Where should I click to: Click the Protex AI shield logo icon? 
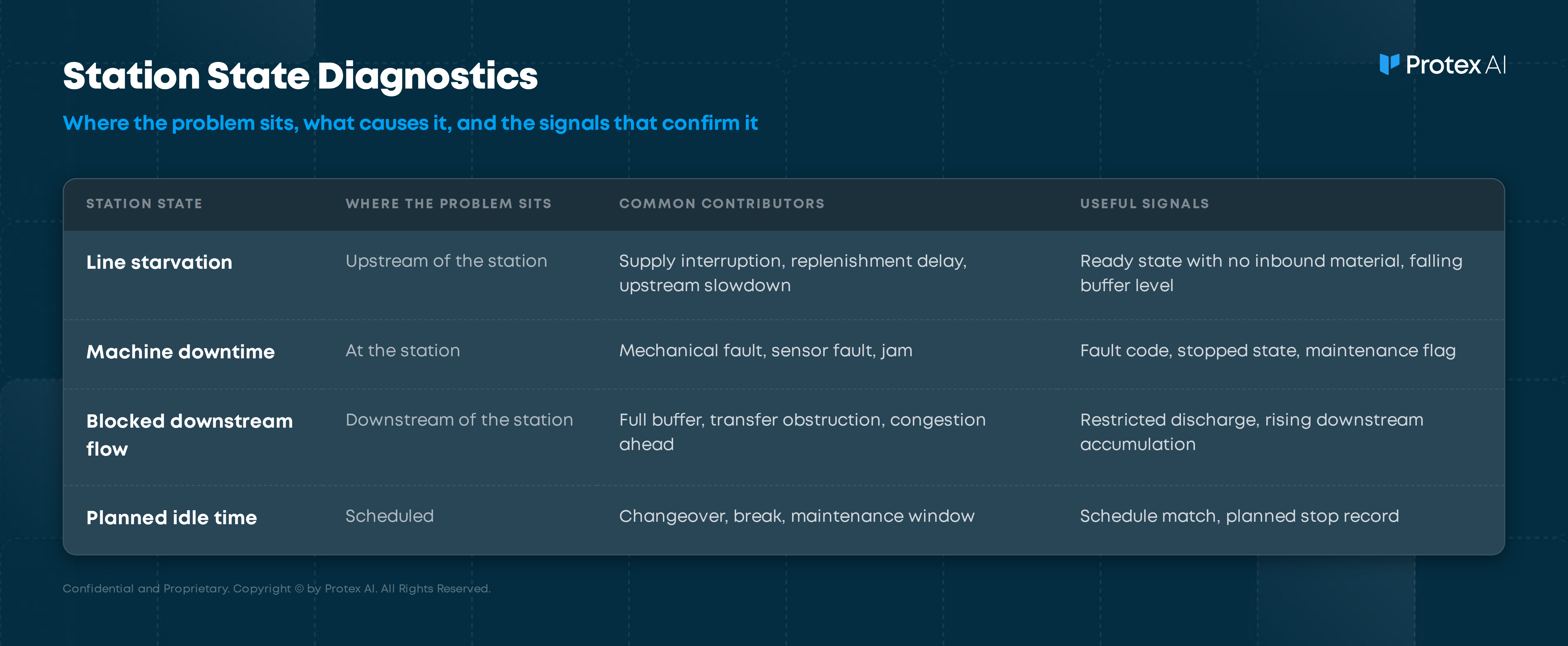(1389, 64)
